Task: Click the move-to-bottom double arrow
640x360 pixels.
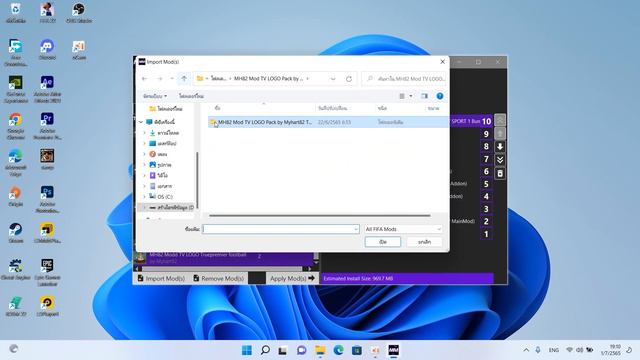Action: point(500,160)
